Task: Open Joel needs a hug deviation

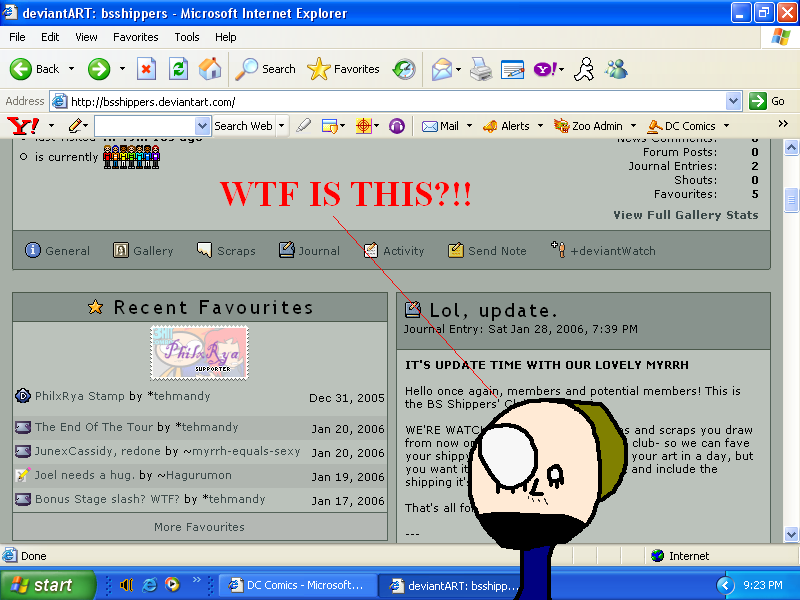Action: click(x=85, y=475)
